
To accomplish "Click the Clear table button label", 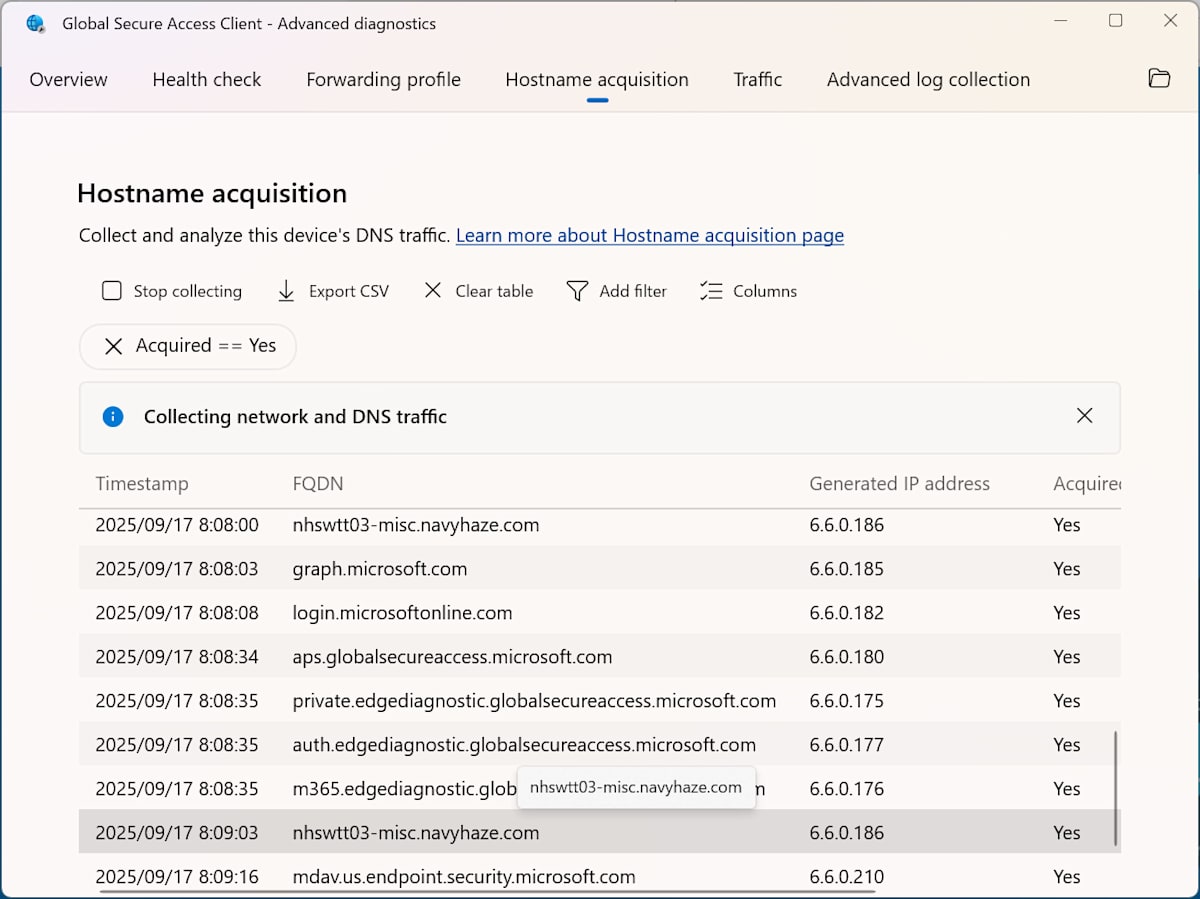I will (x=494, y=291).
